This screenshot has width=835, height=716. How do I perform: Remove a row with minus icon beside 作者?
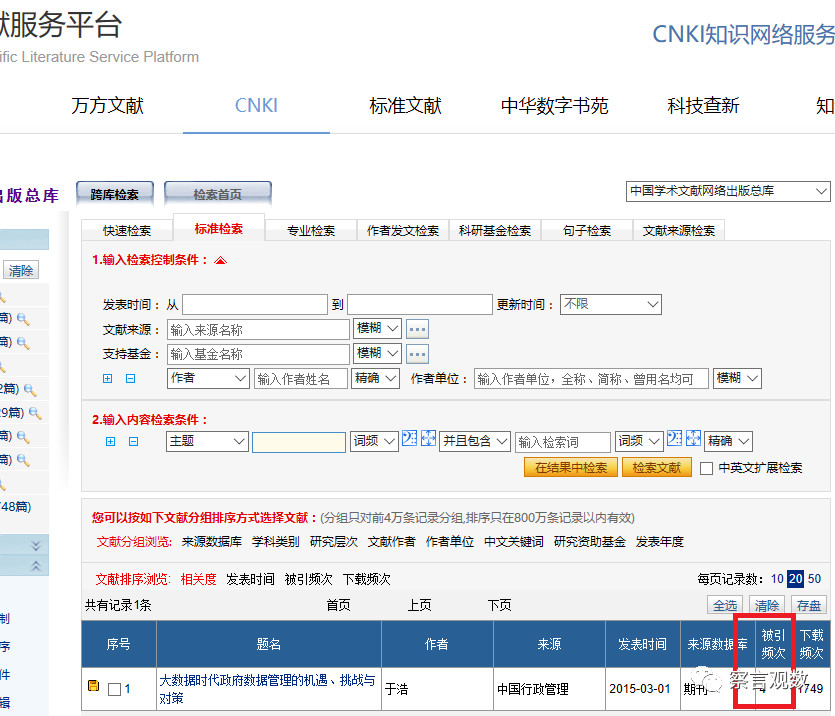[130, 378]
